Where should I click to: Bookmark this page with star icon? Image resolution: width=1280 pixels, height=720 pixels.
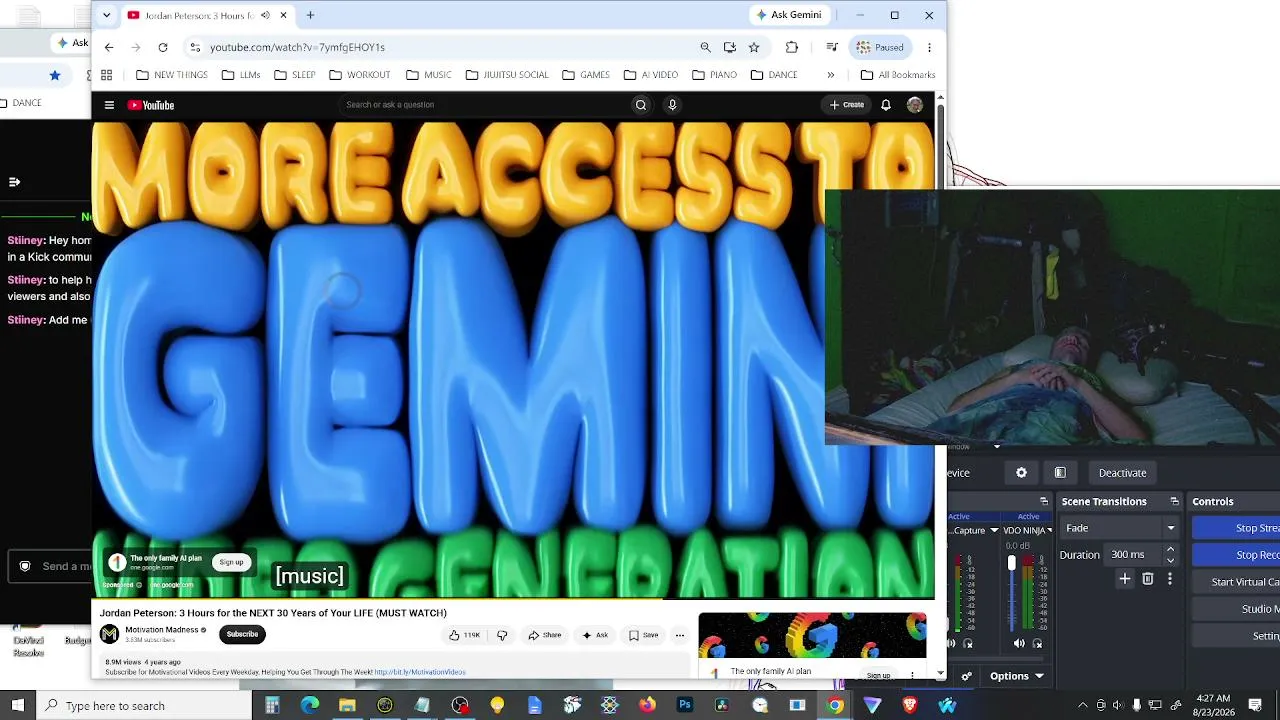[x=754, y=47]
